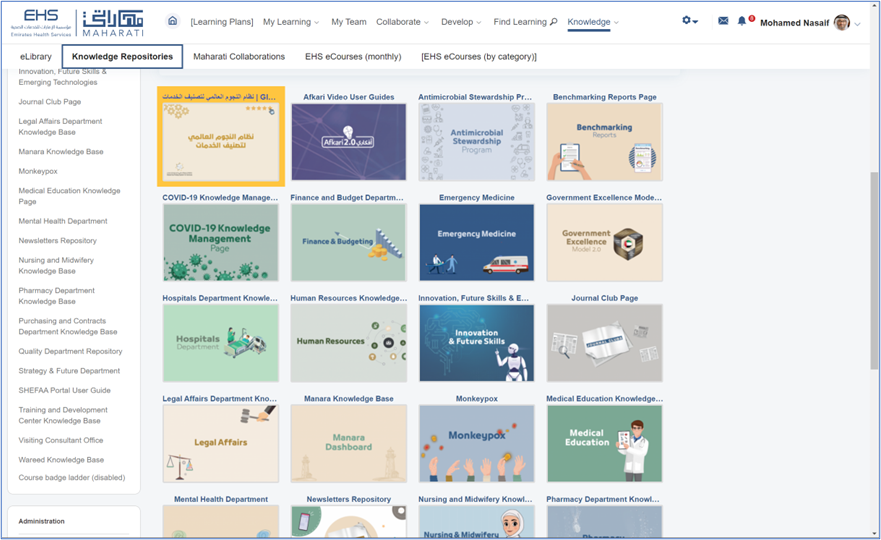Screen dimensions: 881x540
Task: Open the Emergency Medicine tile
Action: pyautogui.click(x=476, y=242)
